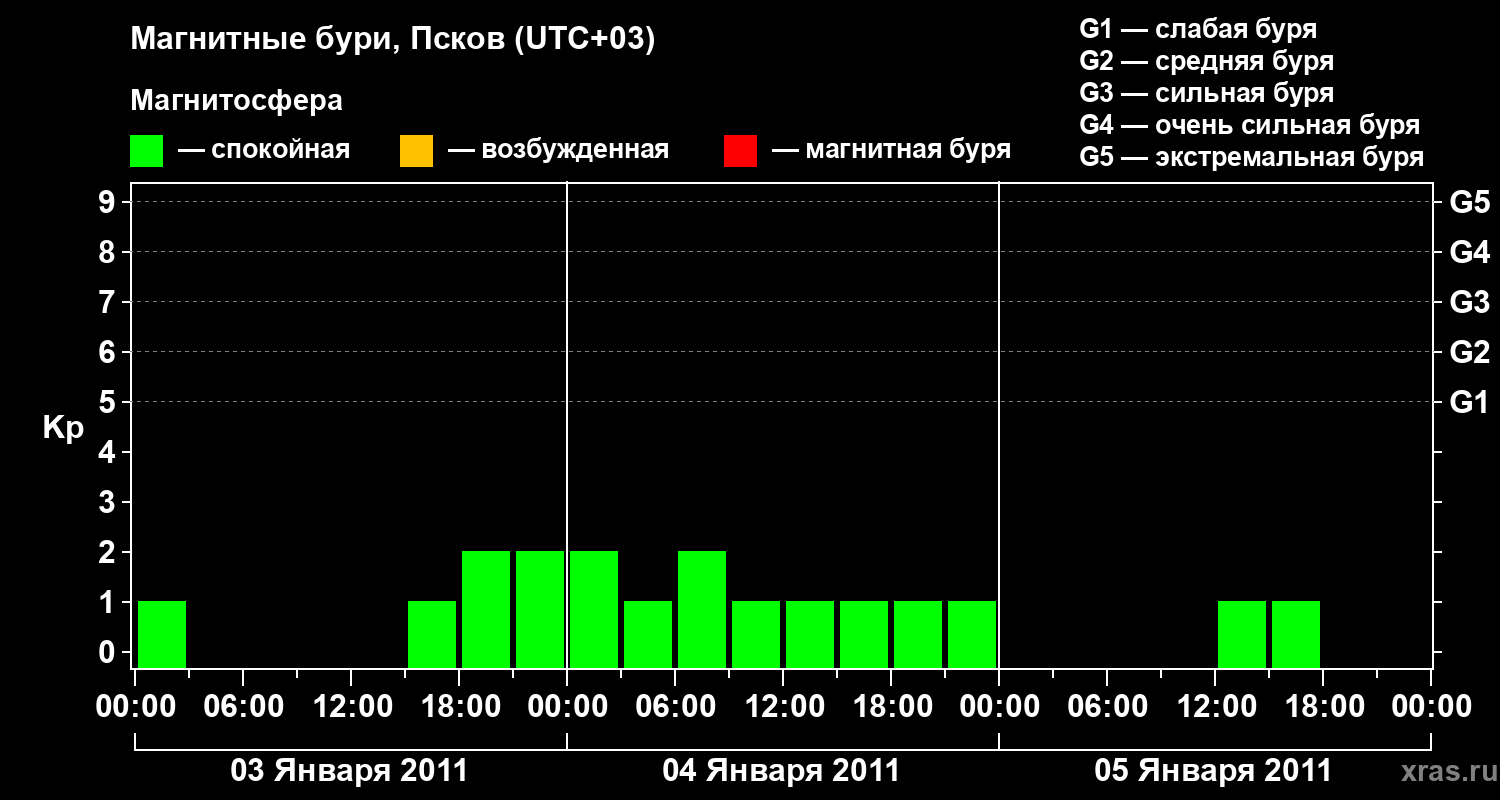The image size is (1500, 800).
Task: Click the 'Kp' axis title
Action: 63,427
